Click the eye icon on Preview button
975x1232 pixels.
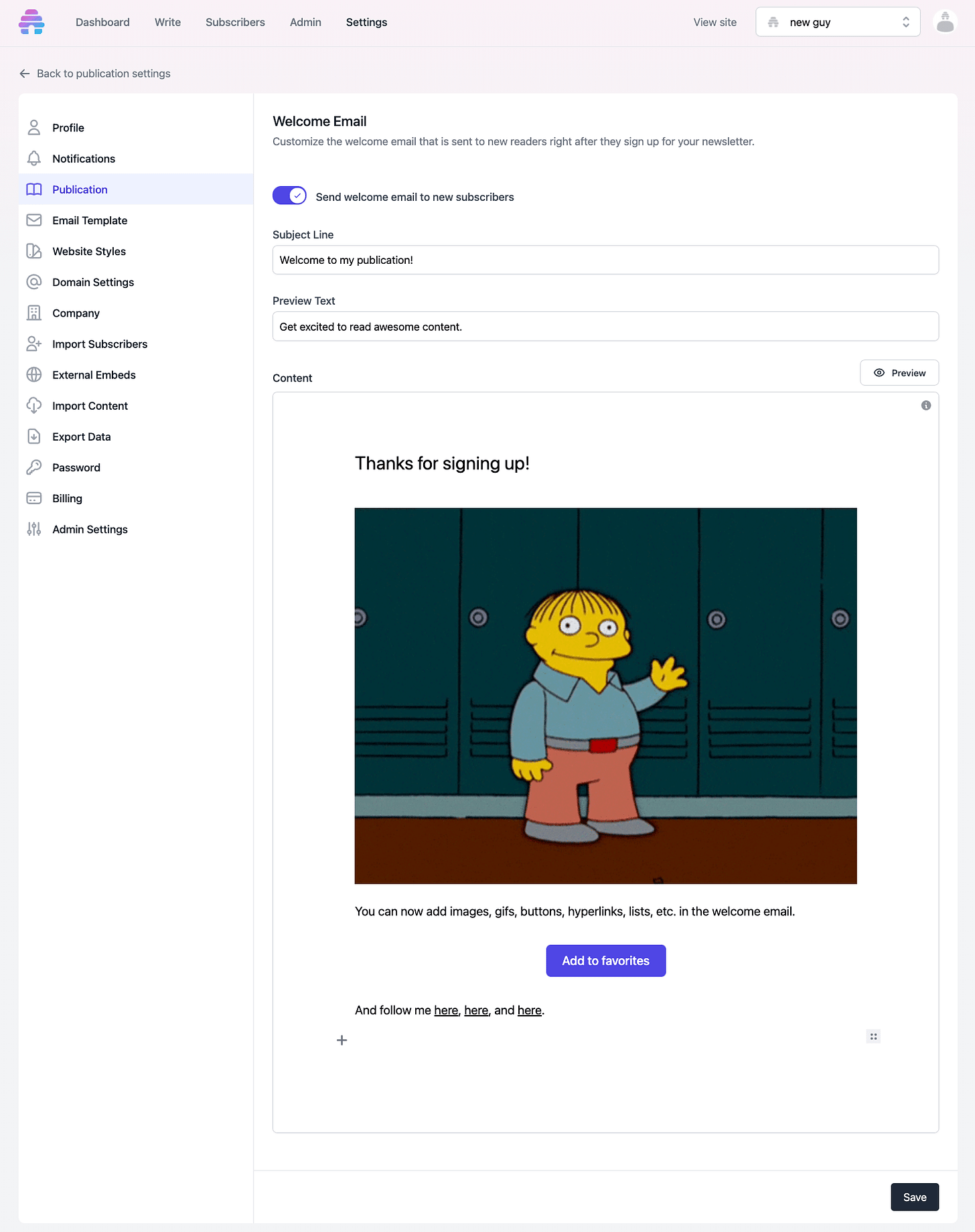click(x=879, y=373)
